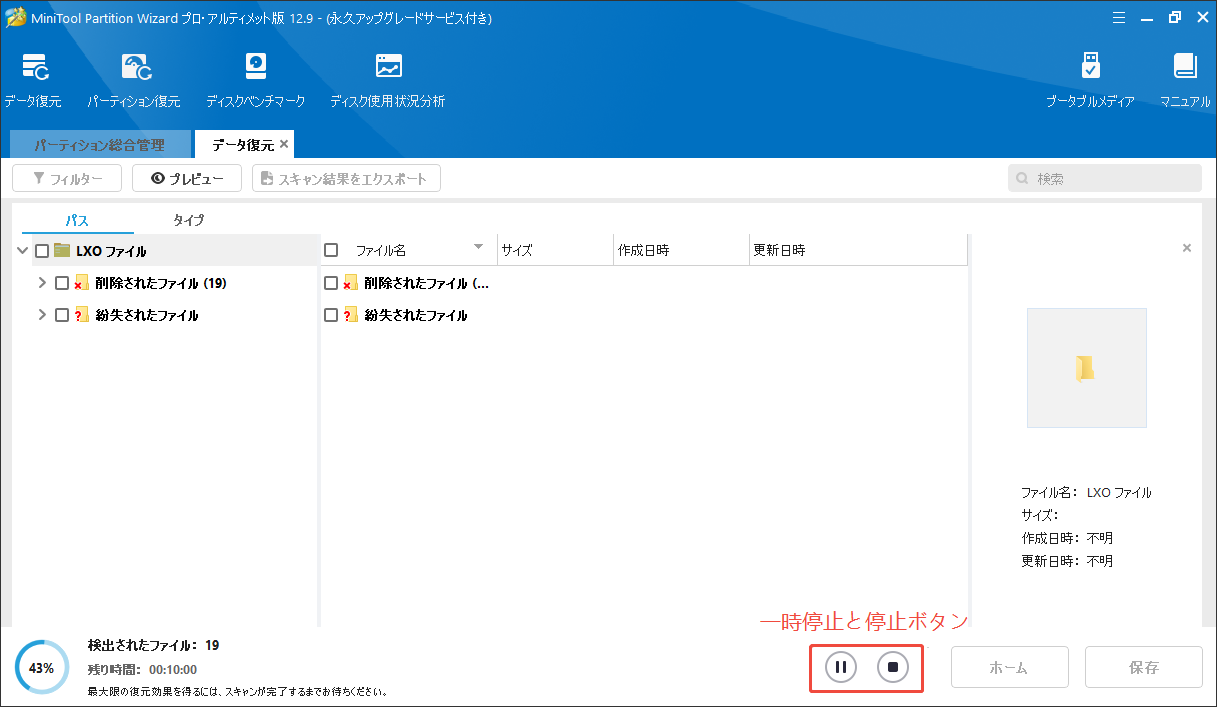1217x707 pixels.
Task: Select 紛失されたファイル row name in file list
Action: (x=416, y=315)
